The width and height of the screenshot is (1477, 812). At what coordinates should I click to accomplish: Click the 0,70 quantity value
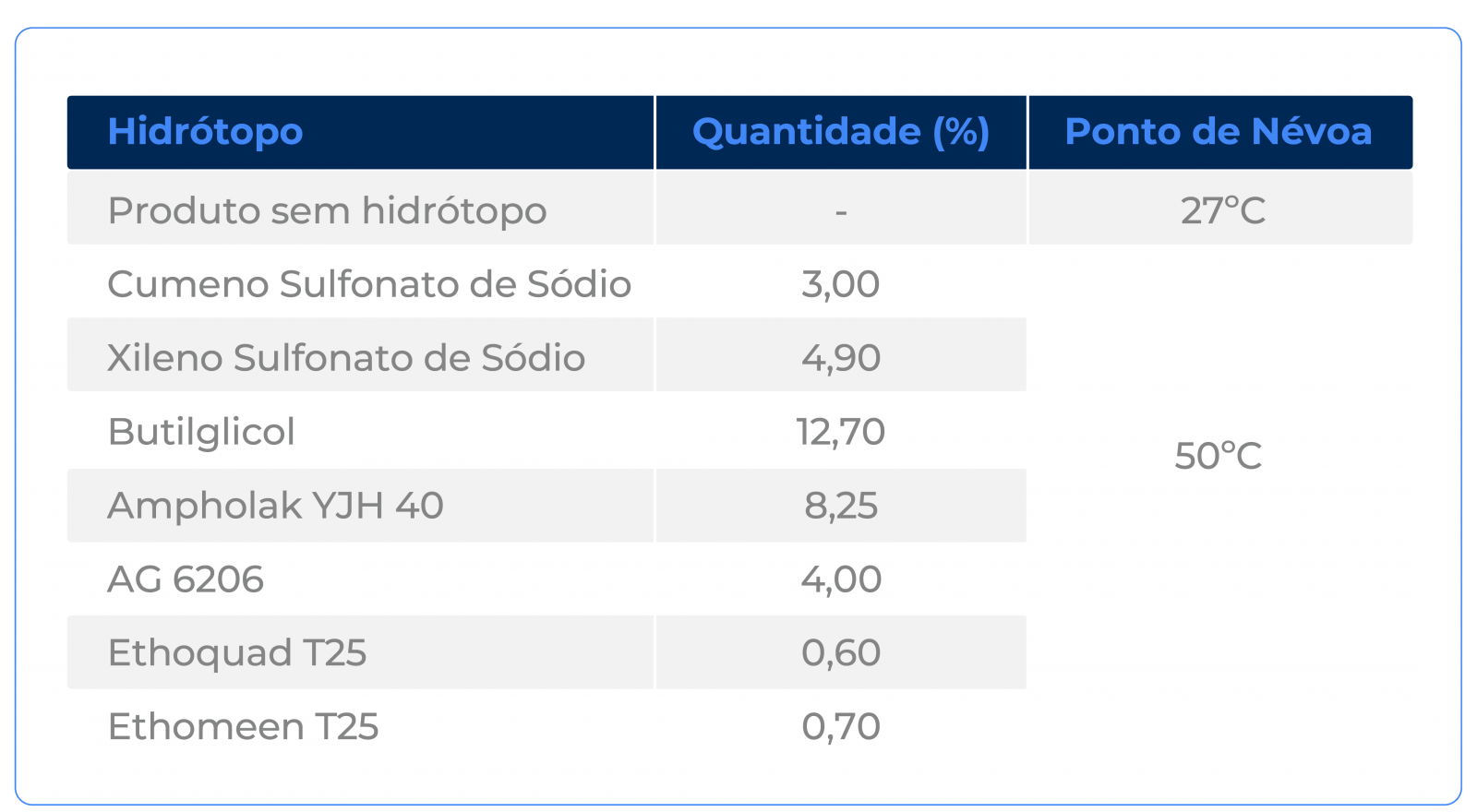[x=840, y=727]
